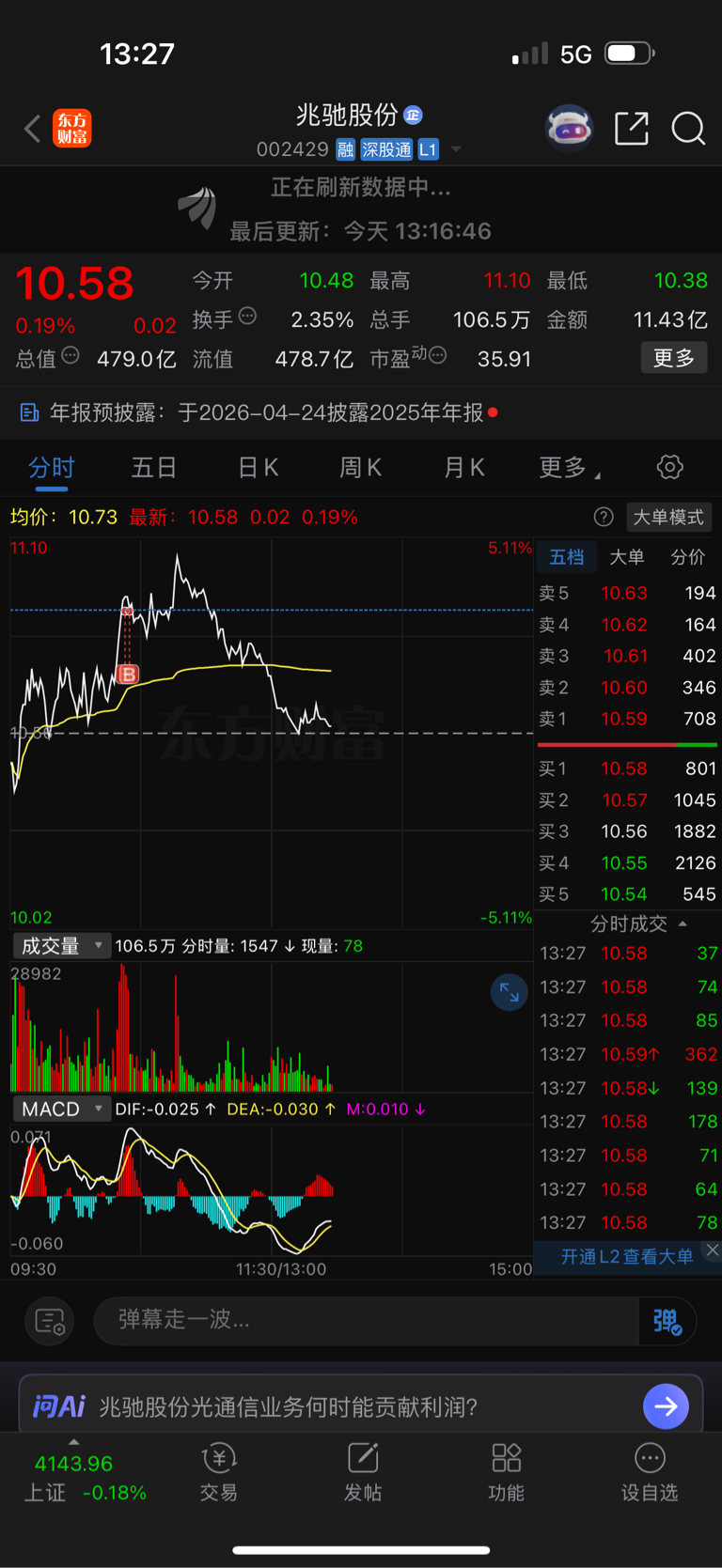This screenshot has height=1568, width=722.
Task: Tap the L1 level badge
Action: tap(428, 149)
